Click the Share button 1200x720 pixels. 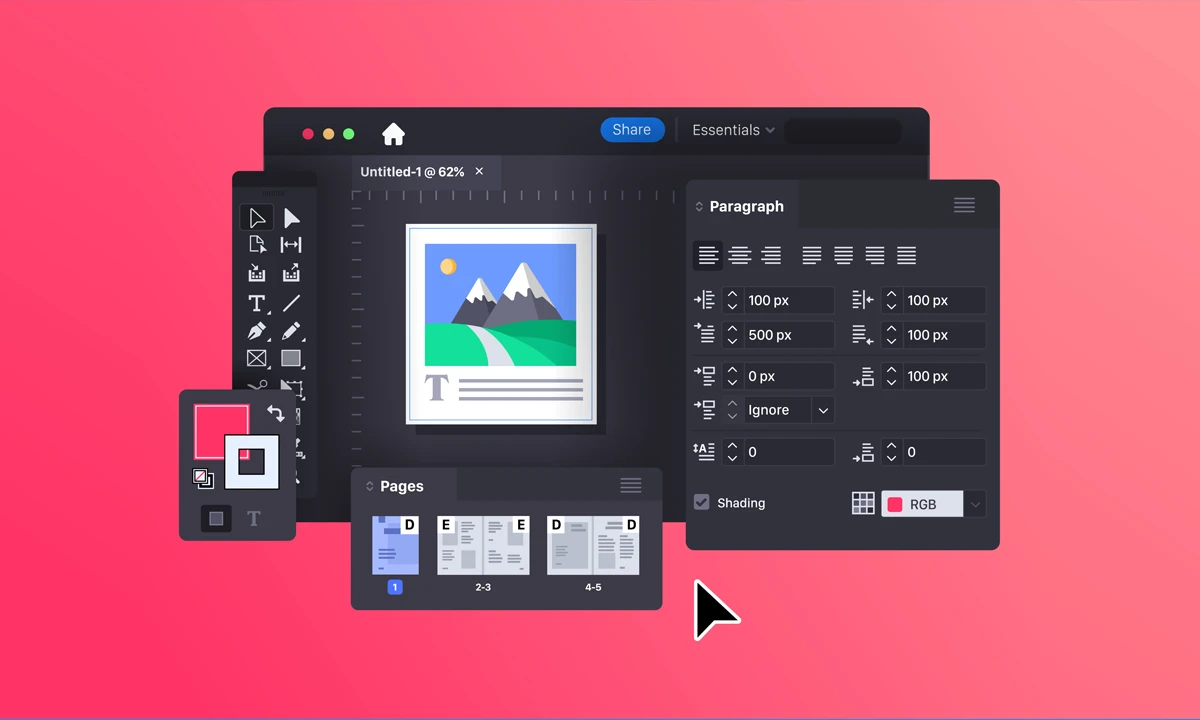coord(631,130)
